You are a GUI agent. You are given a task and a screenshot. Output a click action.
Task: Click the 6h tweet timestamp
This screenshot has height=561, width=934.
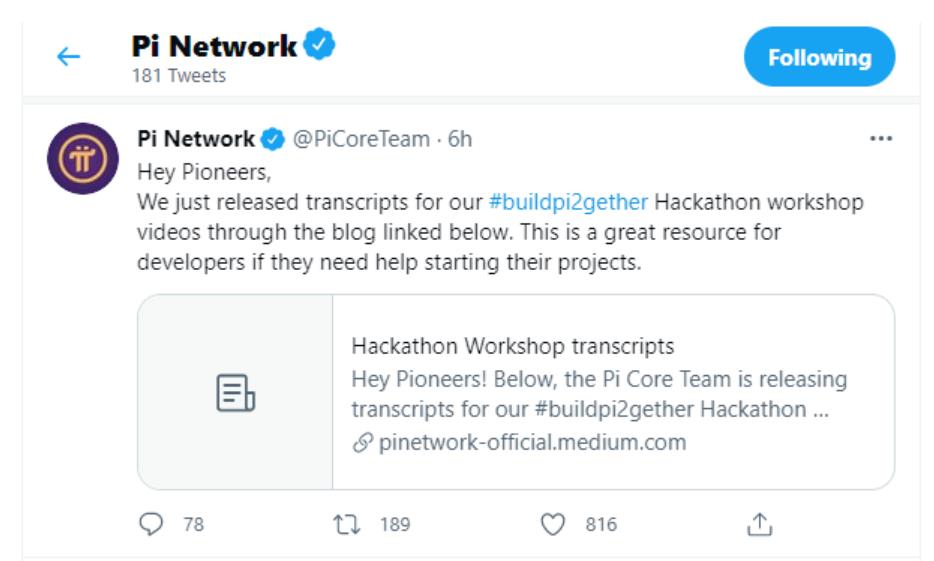click(x=459, y=139)
